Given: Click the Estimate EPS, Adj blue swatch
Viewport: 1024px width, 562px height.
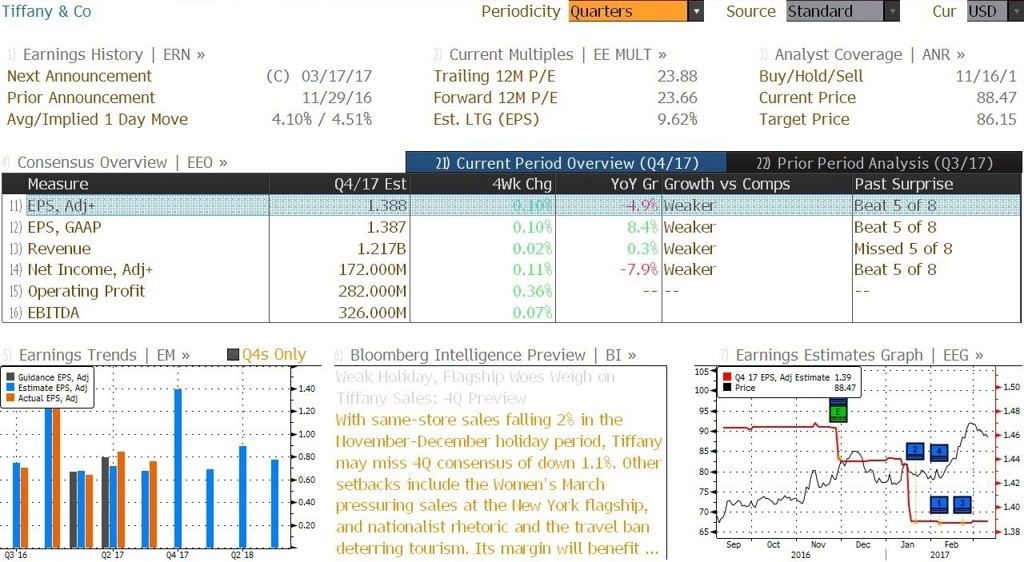Looking at the screenshot, I should [x=10, y=388].
